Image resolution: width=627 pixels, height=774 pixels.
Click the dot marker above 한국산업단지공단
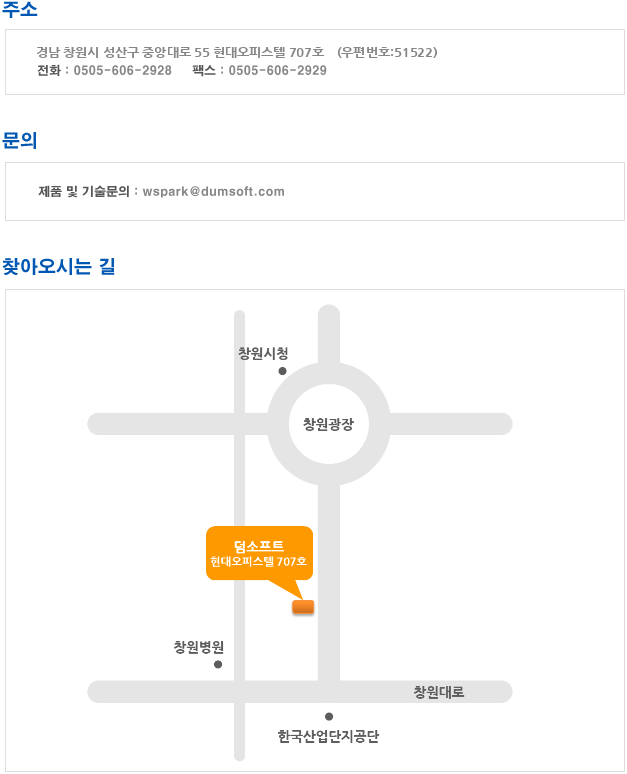329,716
